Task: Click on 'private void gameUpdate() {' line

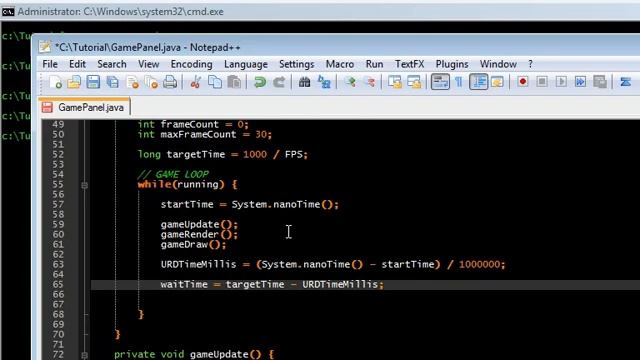Action: [194, 354]
